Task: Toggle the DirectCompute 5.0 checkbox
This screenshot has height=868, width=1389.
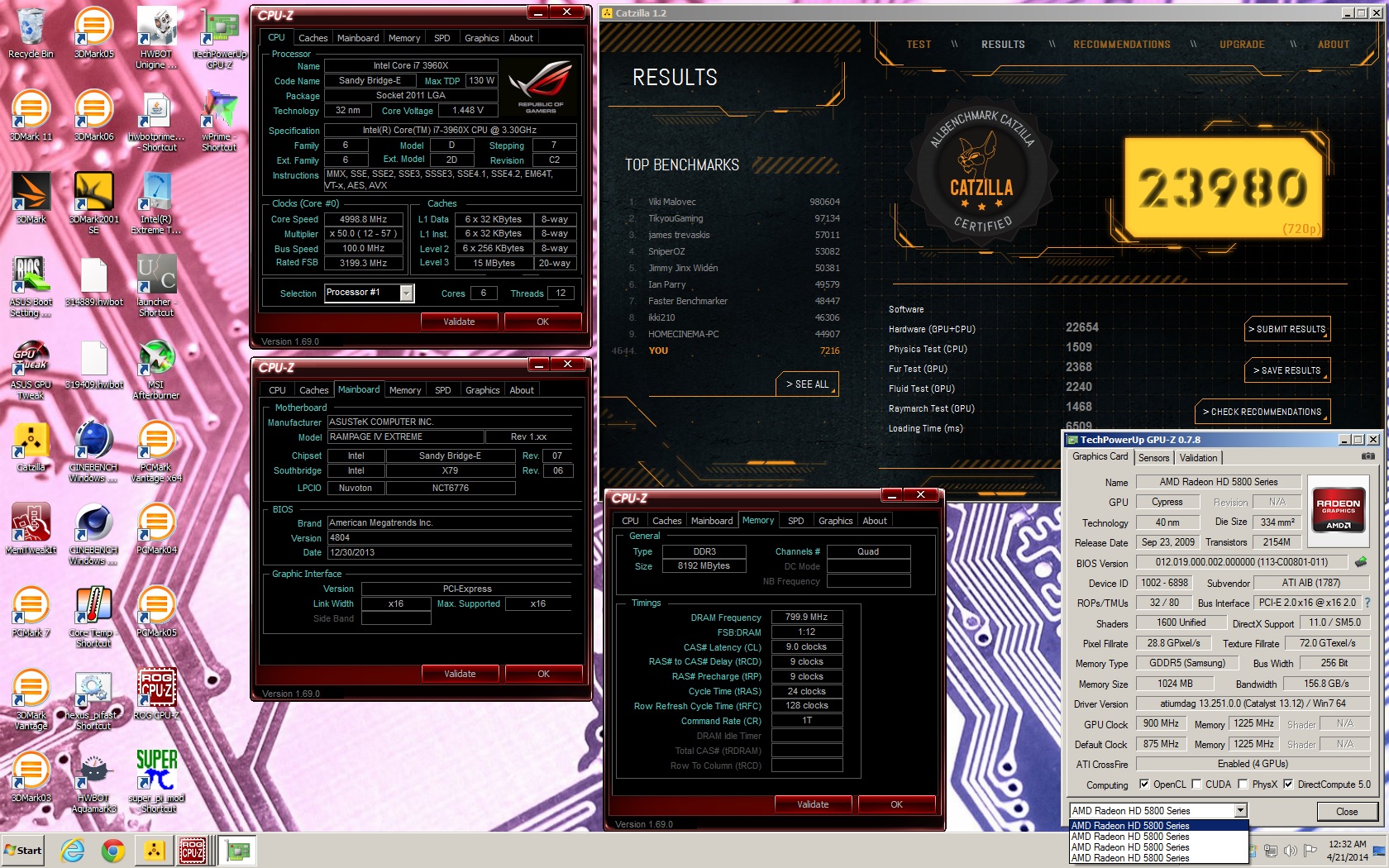Action: pos(1288,785)
